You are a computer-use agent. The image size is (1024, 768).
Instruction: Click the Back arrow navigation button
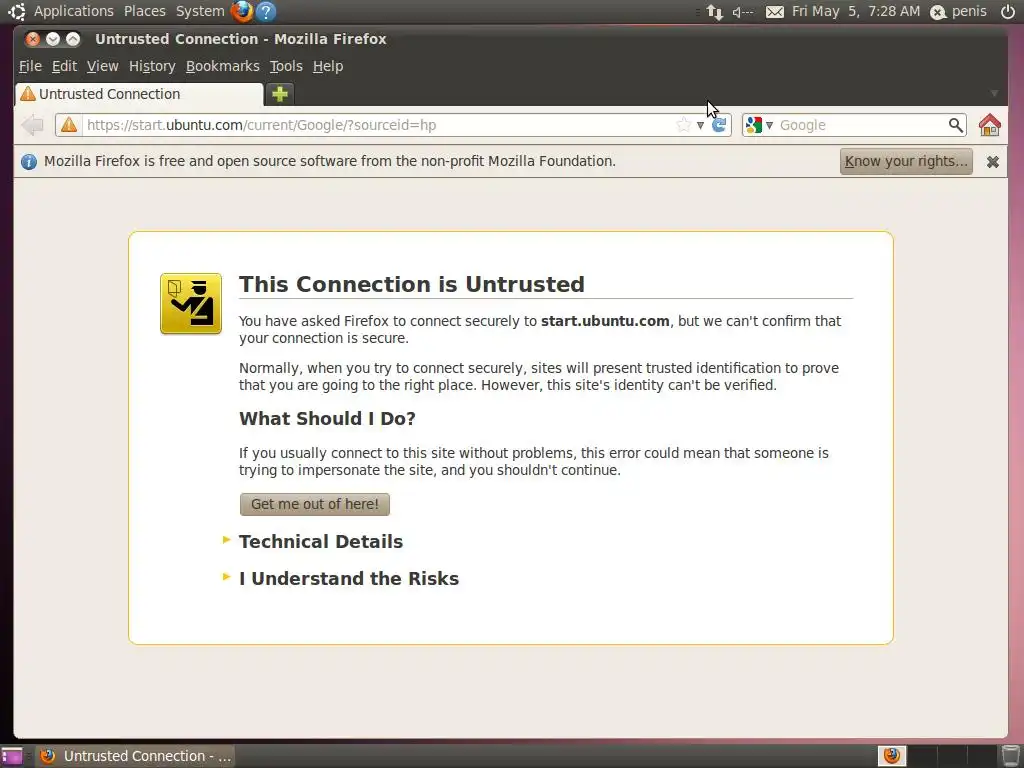click(x=32, y=125)
